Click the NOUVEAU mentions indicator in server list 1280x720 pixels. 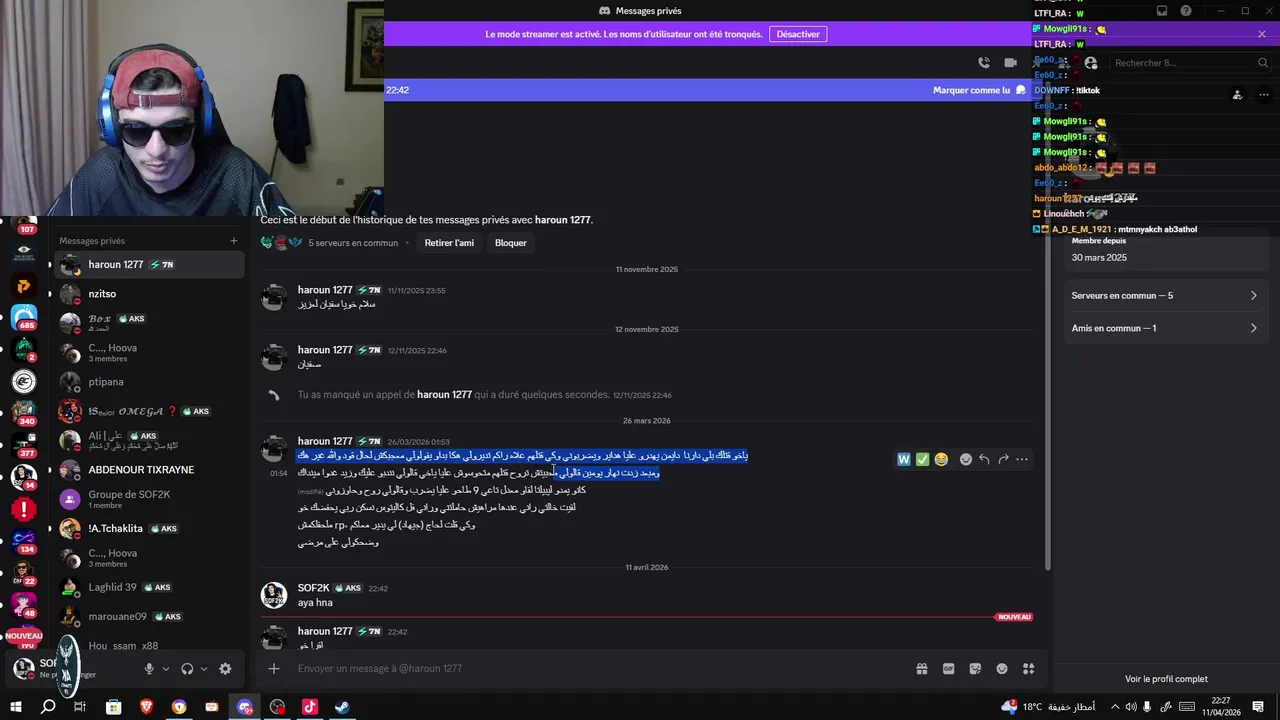coord(24,636)
